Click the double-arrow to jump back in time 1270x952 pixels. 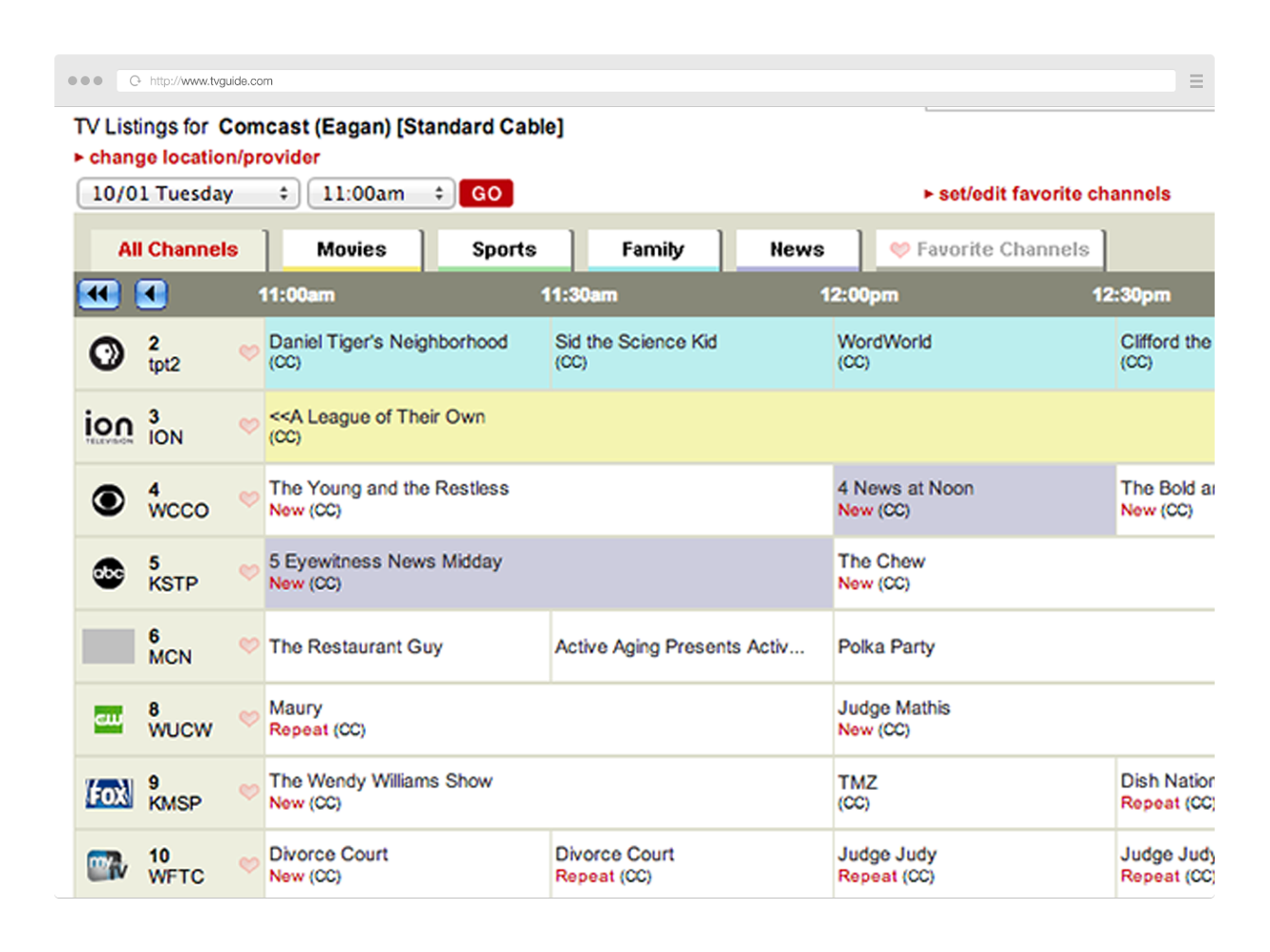pyautogui.click(x=98, y=295)
